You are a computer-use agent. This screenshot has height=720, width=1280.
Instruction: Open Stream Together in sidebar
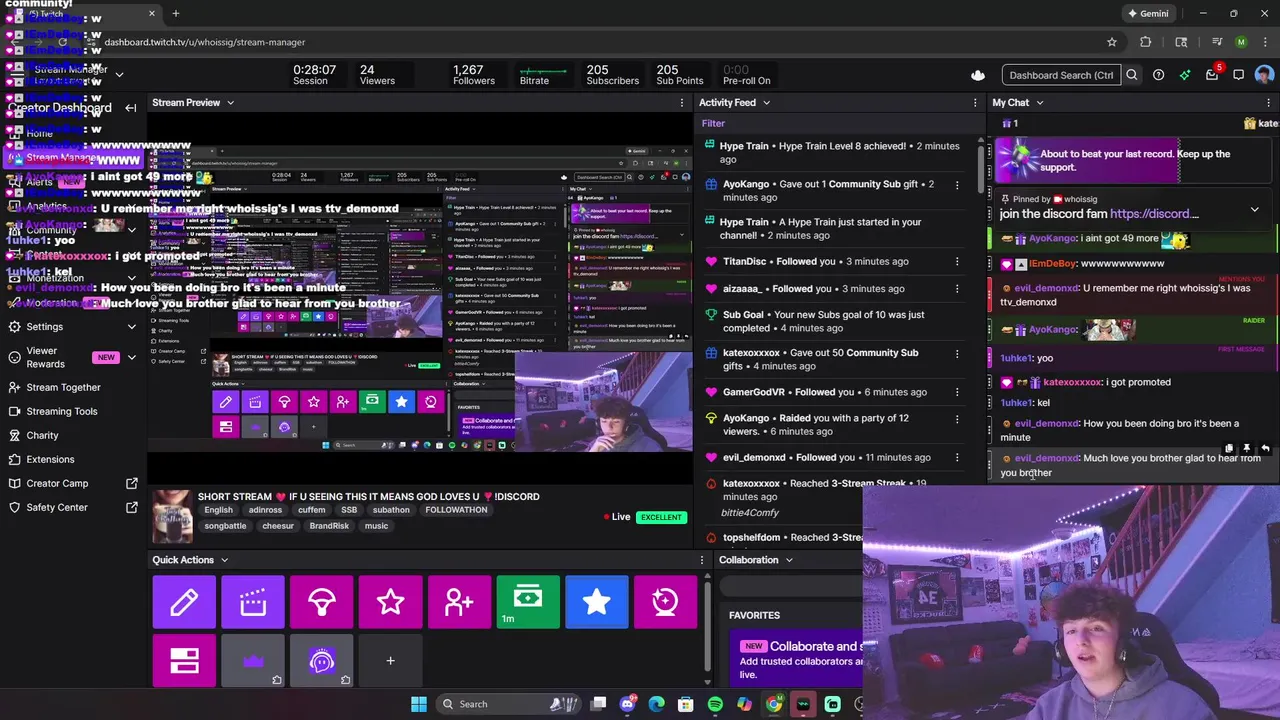tap(63, 387)
